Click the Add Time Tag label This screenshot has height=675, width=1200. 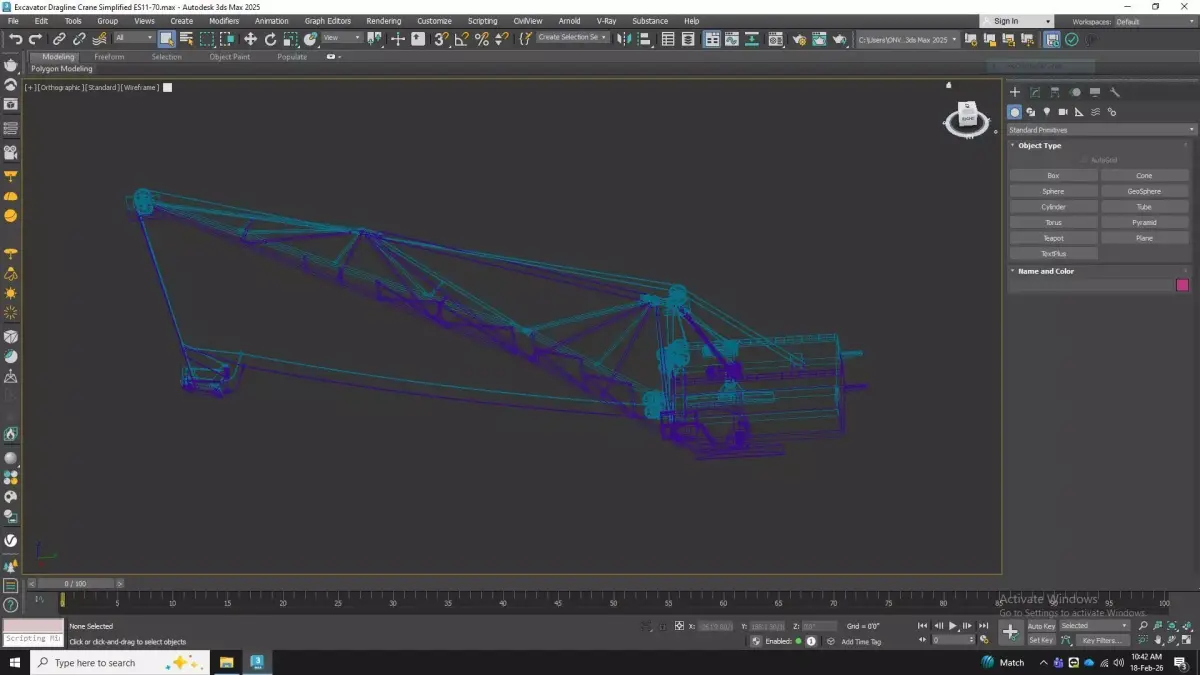click(861, 641)
